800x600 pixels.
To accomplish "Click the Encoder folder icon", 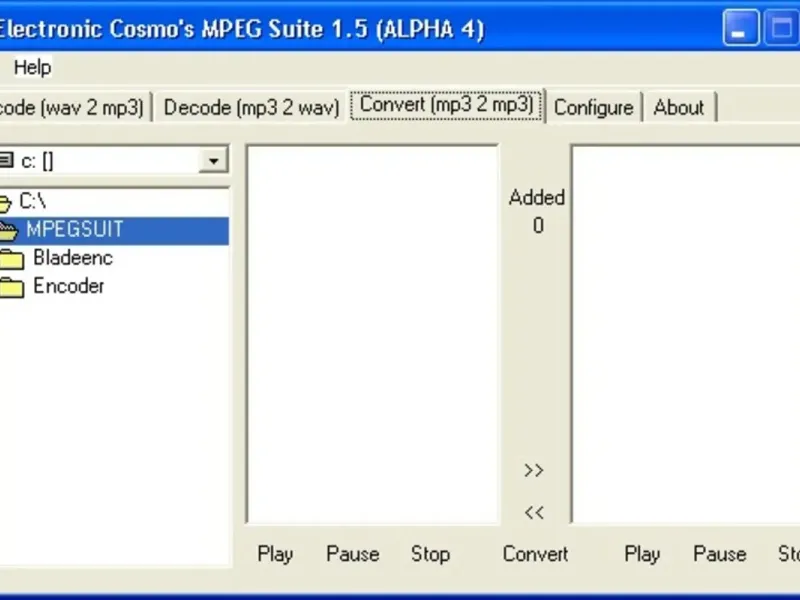I will pyautogui.click(x=12, y=287).
